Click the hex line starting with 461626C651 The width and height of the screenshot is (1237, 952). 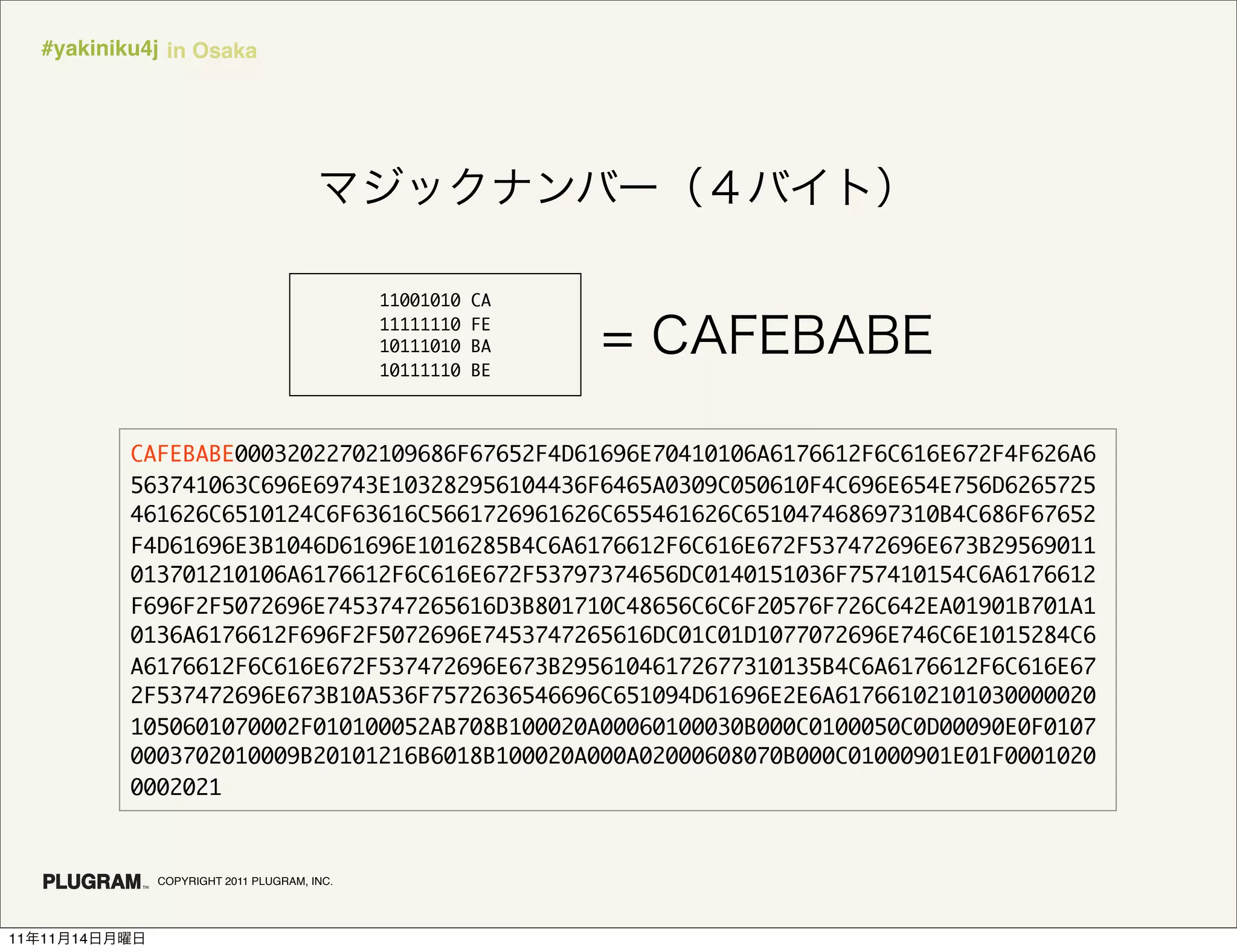pos(612,514)
